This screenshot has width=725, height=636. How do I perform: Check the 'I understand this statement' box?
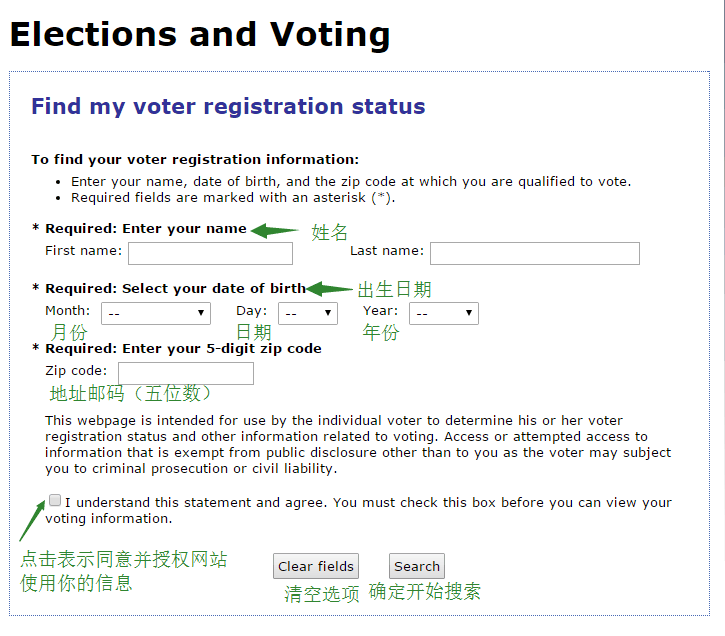click(55, 500)
